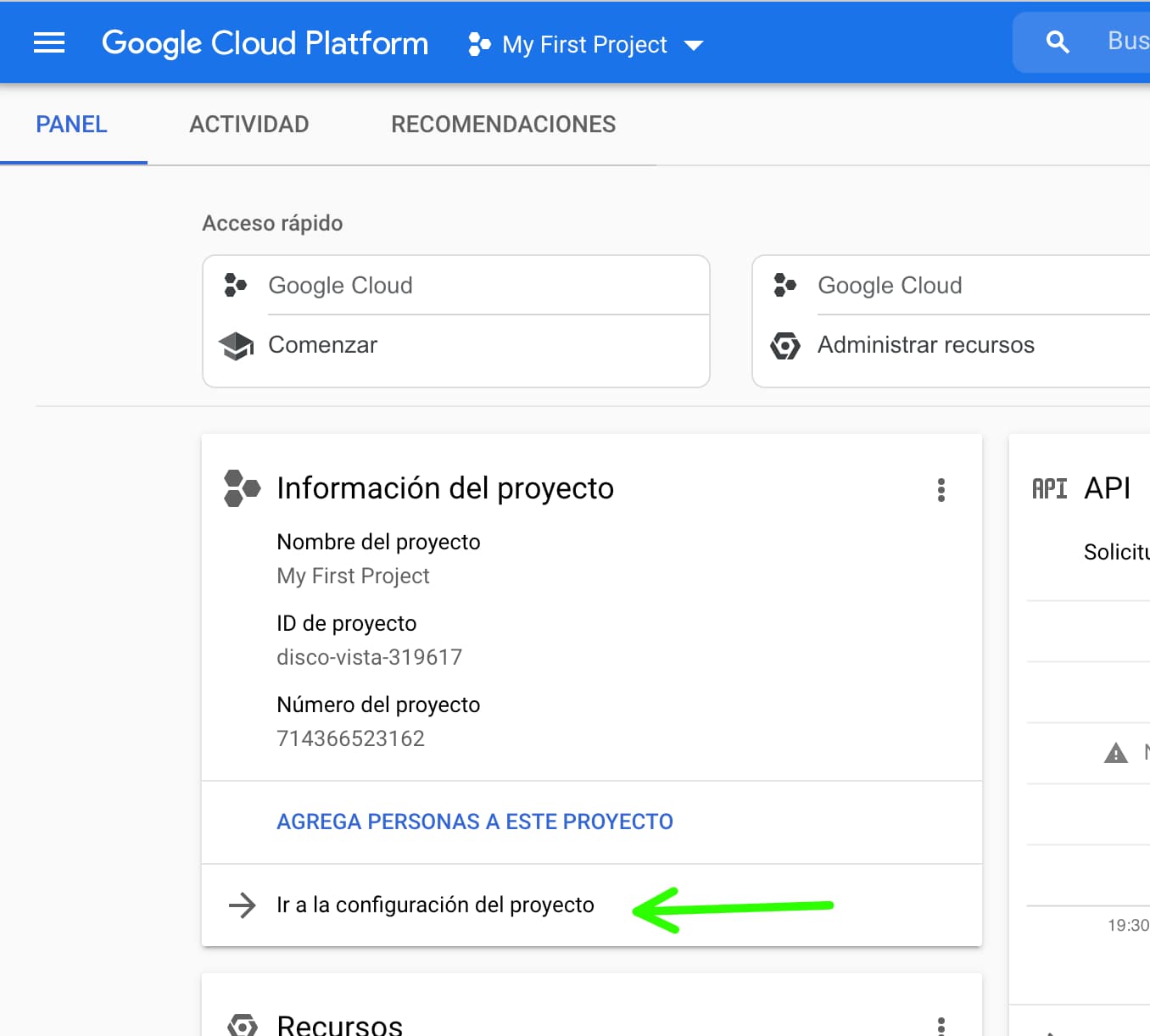Open the Comenzar quick access link
Screen dimensions: 1150x1036
(322, 345)
